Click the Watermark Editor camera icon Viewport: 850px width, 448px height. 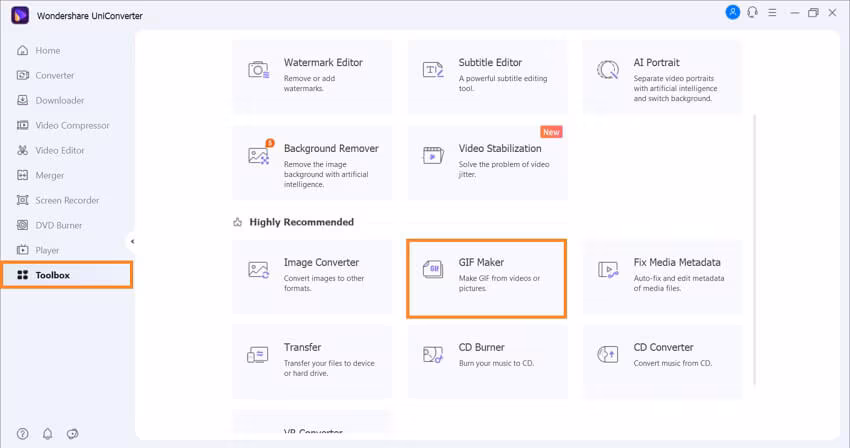tap(259, 70)
